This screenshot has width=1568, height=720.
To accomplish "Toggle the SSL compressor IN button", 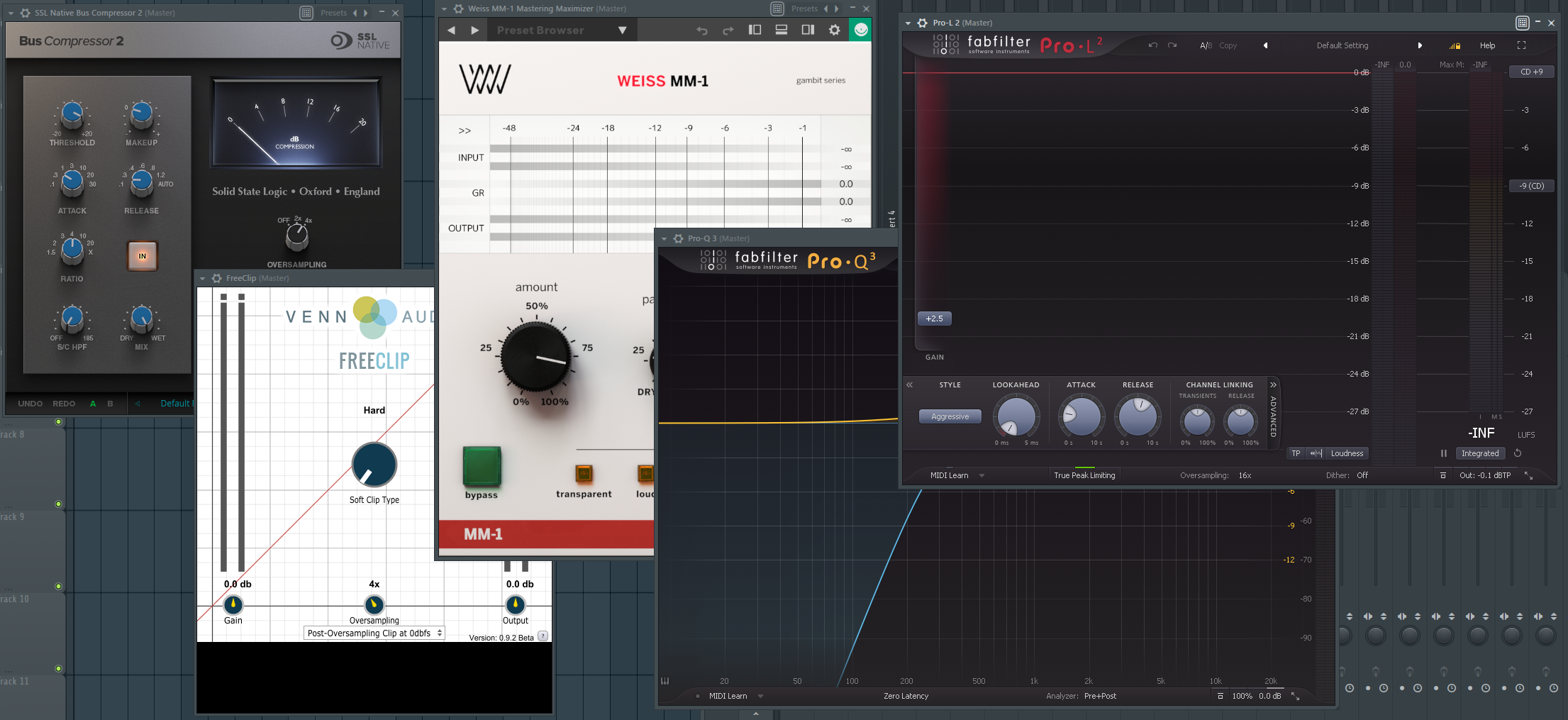I will [x=142, y=256].
